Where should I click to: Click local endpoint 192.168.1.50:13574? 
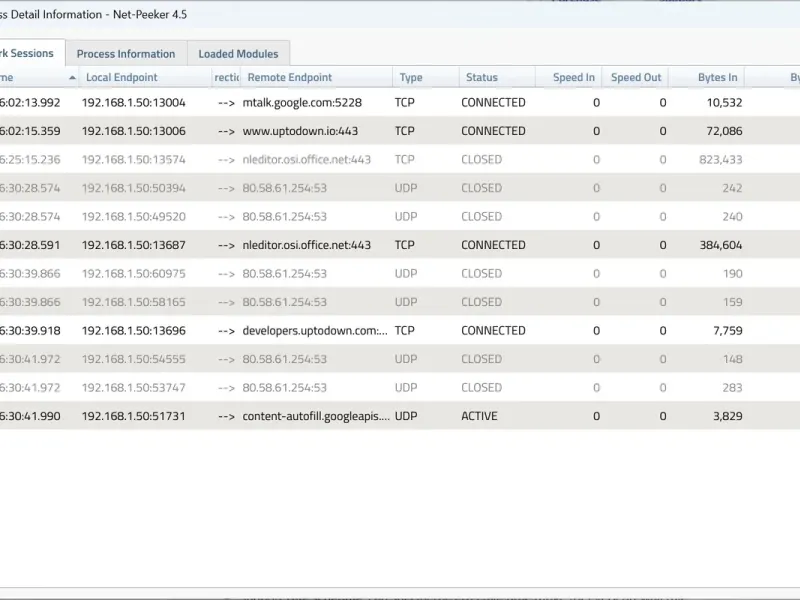(x=134, y=160)
